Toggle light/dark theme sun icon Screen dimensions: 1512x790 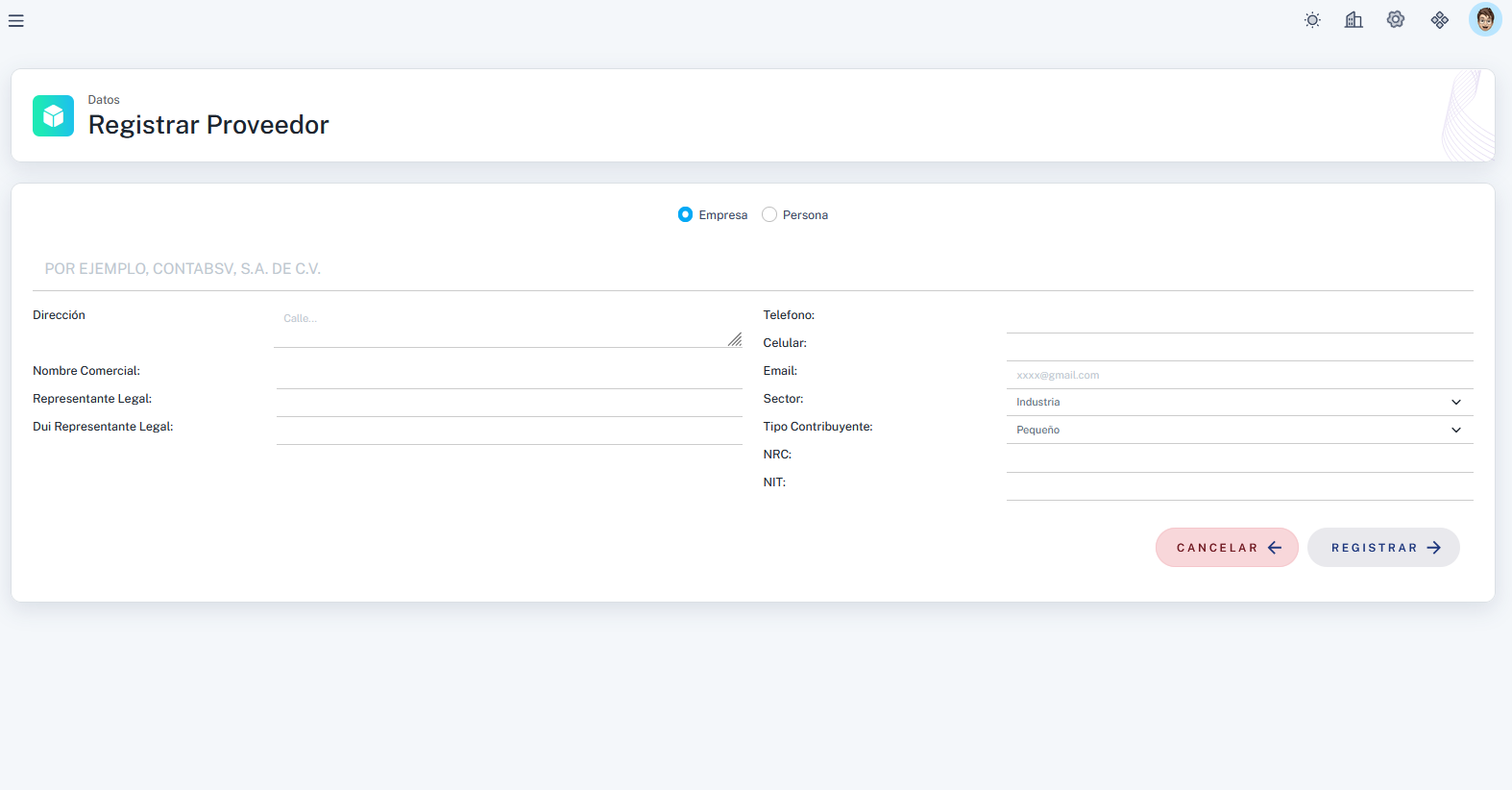[1312, 20]
